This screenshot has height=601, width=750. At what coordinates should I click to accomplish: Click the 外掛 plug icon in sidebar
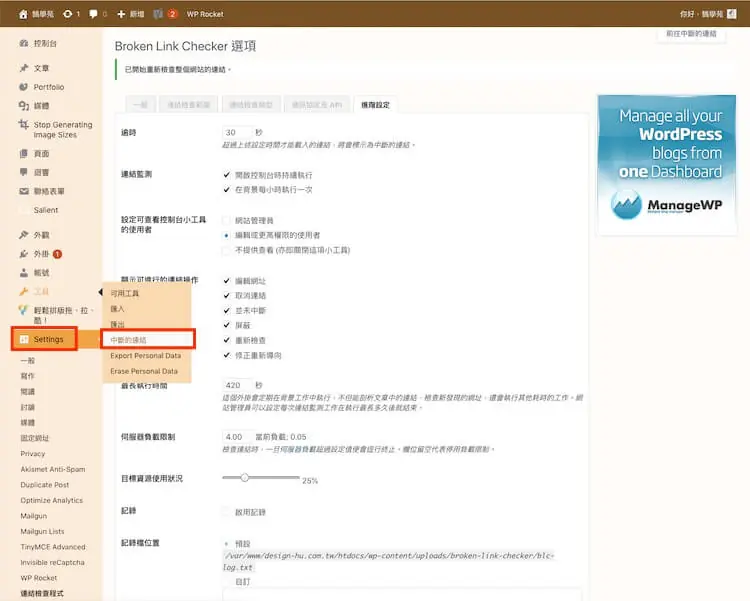click(x=23, y=254)
